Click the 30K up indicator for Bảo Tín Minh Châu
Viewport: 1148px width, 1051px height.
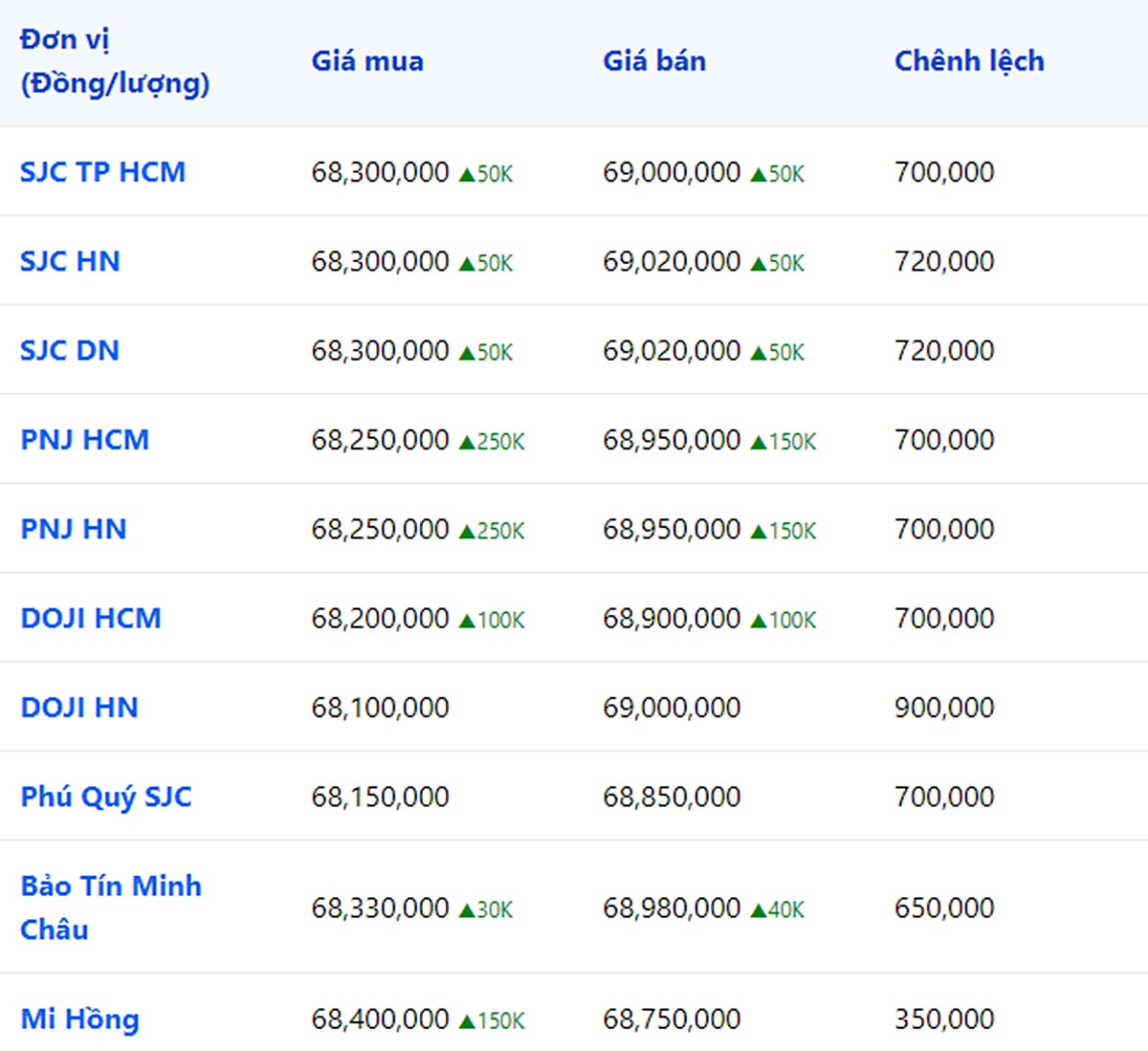(486, 909)
